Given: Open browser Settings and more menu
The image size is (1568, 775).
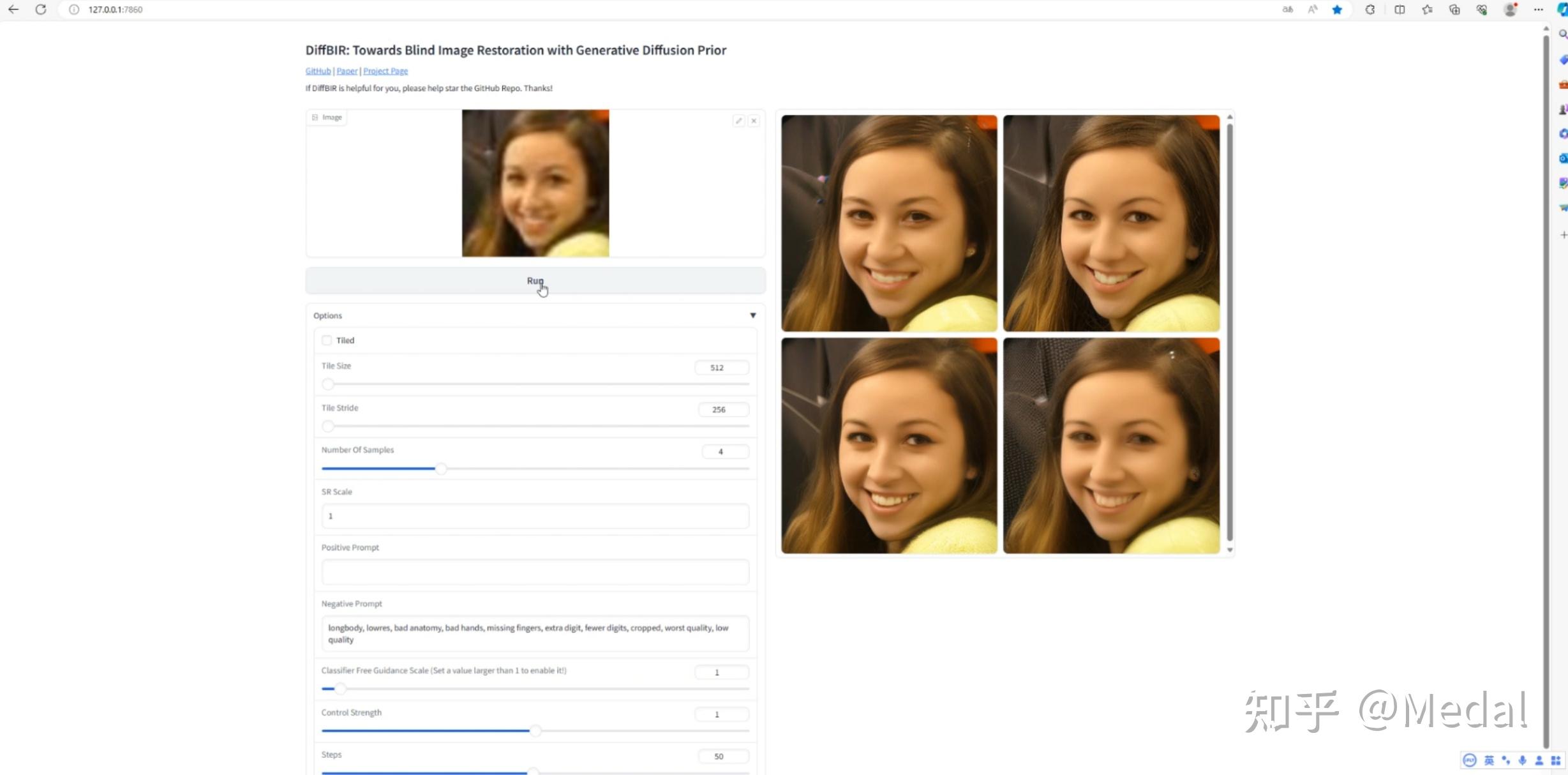Looking at the screenshot, I should click(1539, 10).
